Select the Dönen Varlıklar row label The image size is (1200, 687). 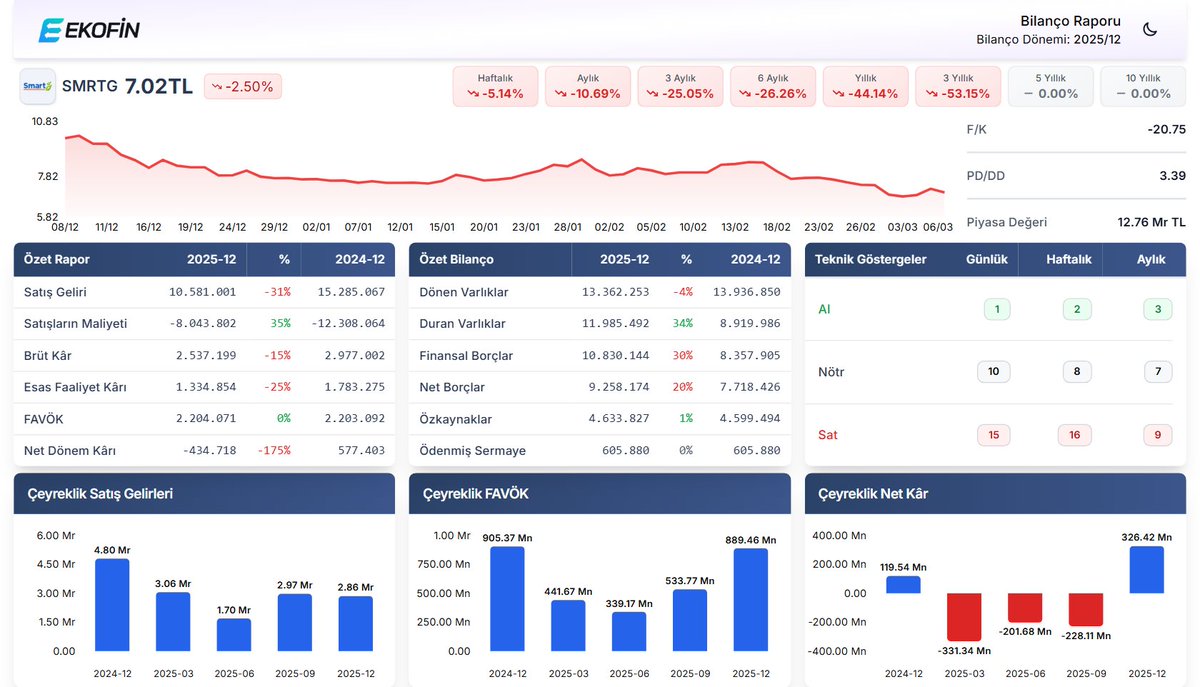(x=464, y=292)
